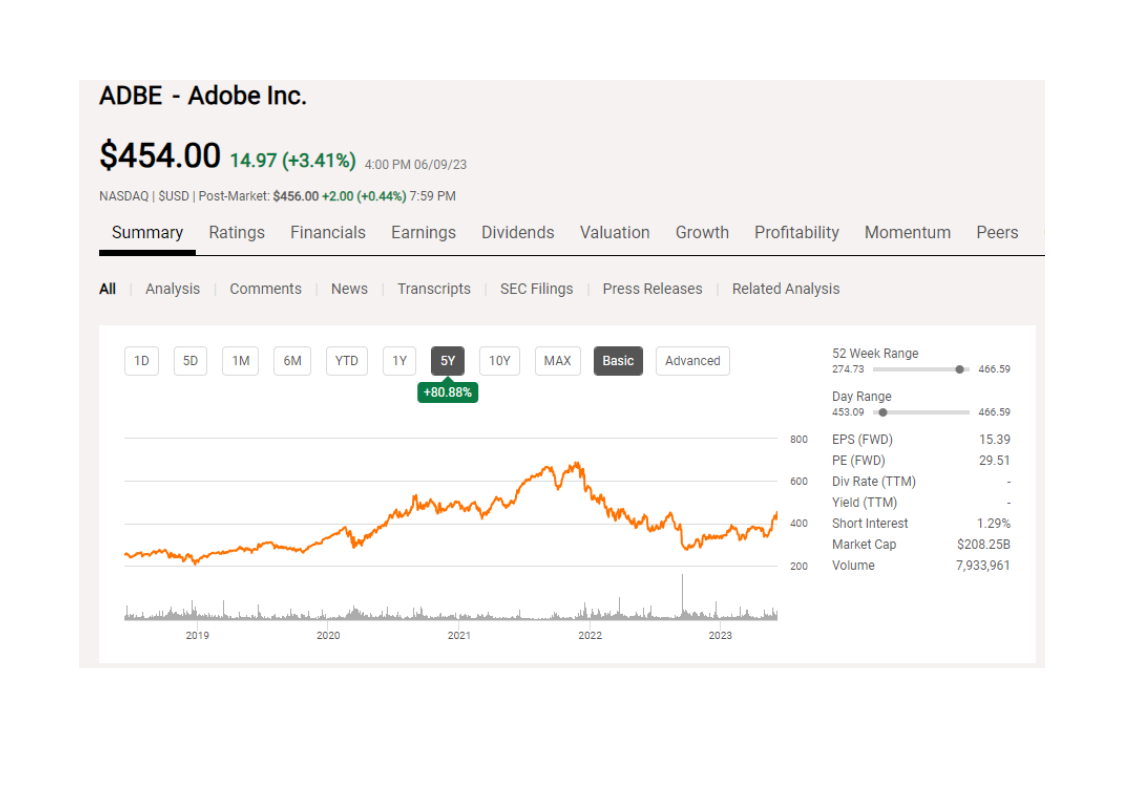The height and width of the screenshot is (793, 1122).
Task: Open the Ratings tab
Action: (237, 233)
